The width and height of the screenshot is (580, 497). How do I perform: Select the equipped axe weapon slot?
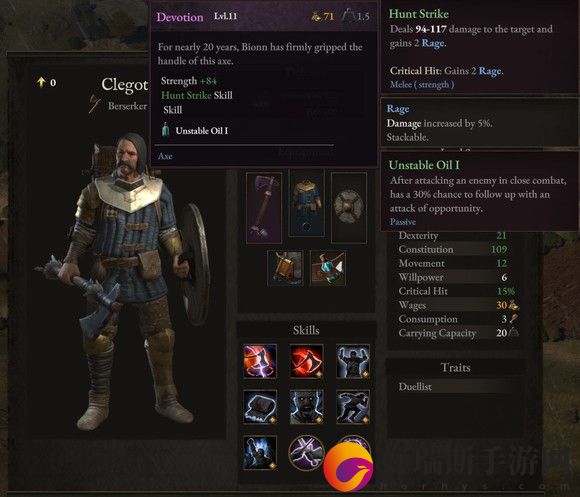(264, 207)
